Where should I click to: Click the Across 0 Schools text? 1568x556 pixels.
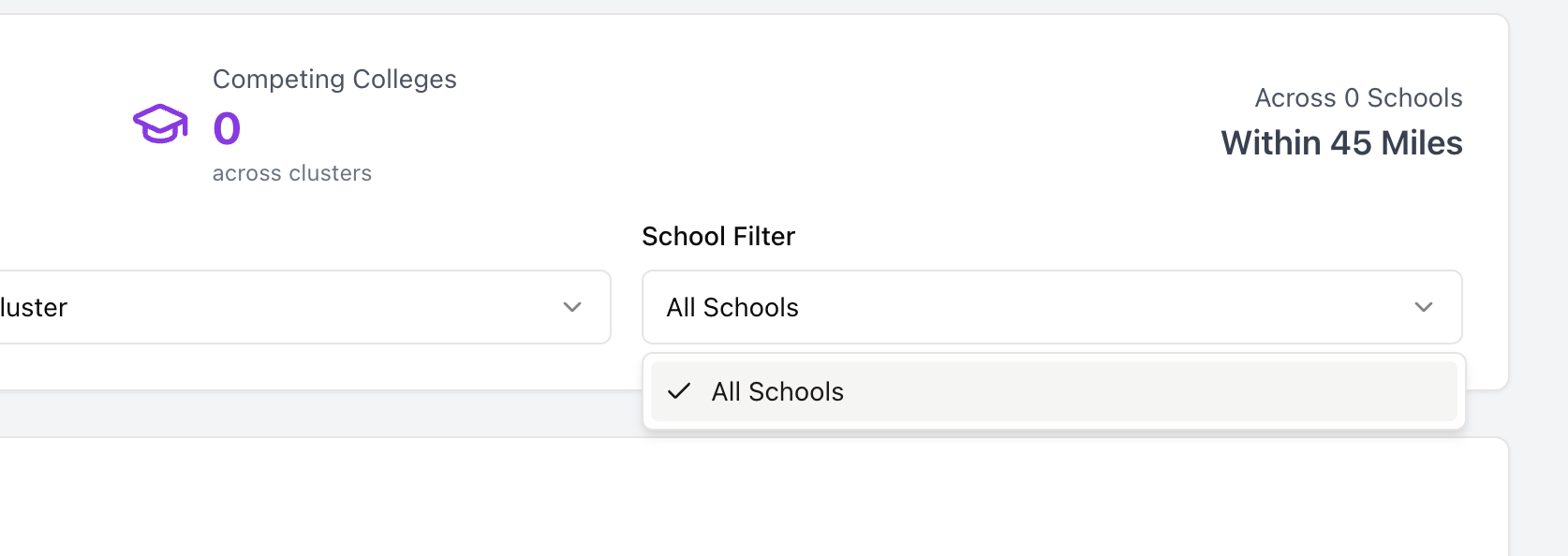click(1358, 97)
